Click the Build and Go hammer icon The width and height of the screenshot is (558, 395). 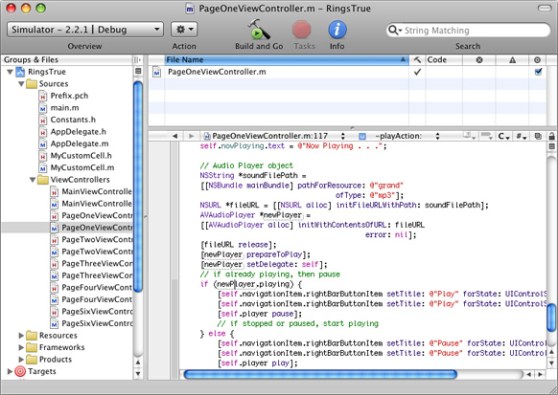click(259, 30)
